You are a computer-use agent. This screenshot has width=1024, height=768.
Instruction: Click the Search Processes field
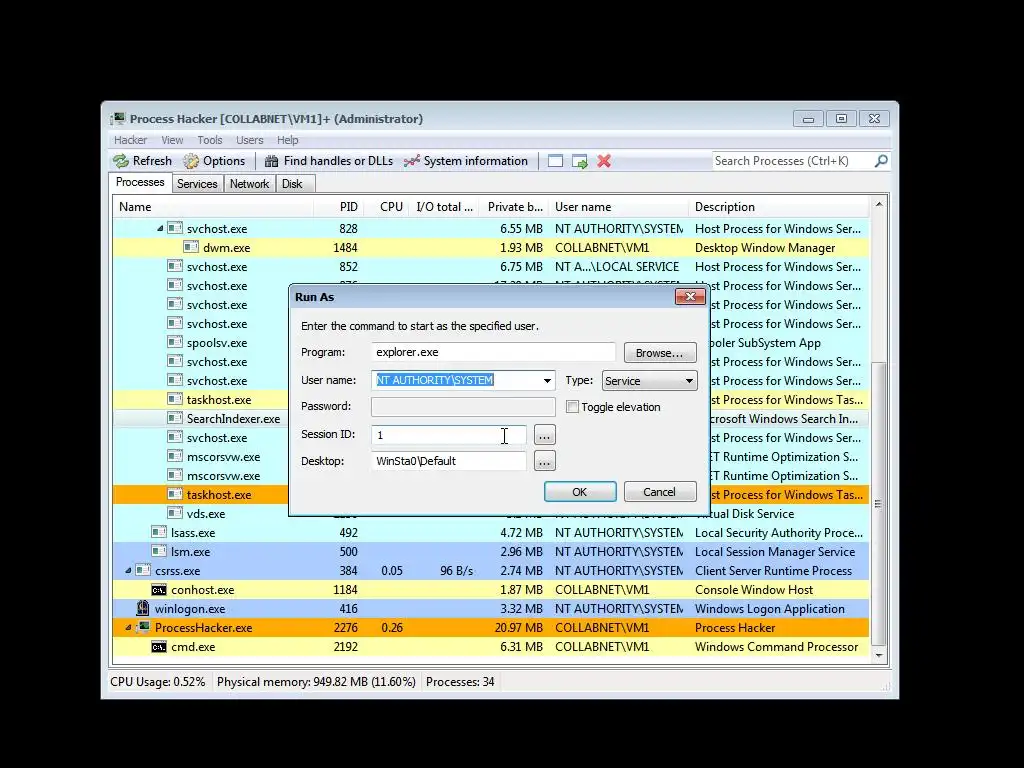click(792, 161)
